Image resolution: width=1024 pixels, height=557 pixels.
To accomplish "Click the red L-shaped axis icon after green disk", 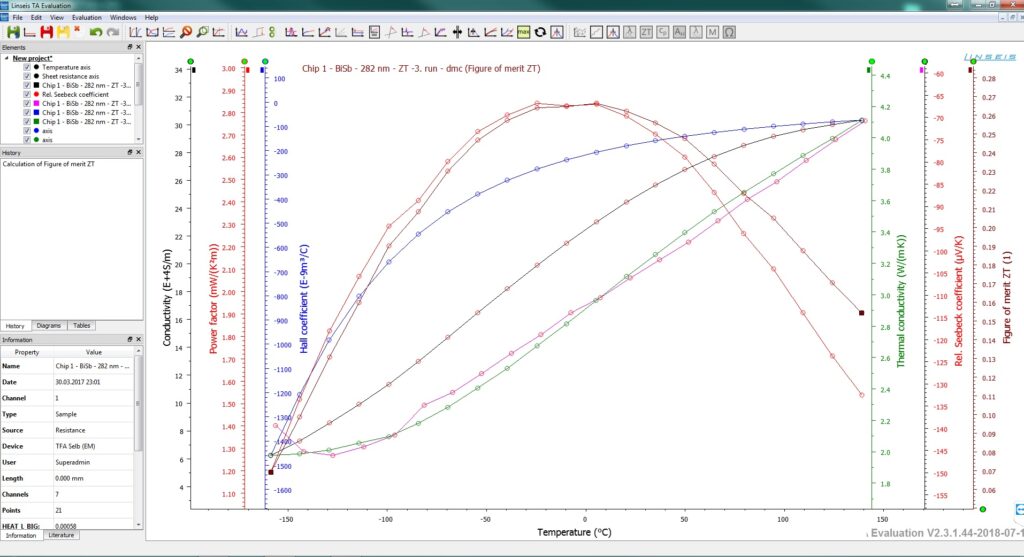I will (29, 32).
